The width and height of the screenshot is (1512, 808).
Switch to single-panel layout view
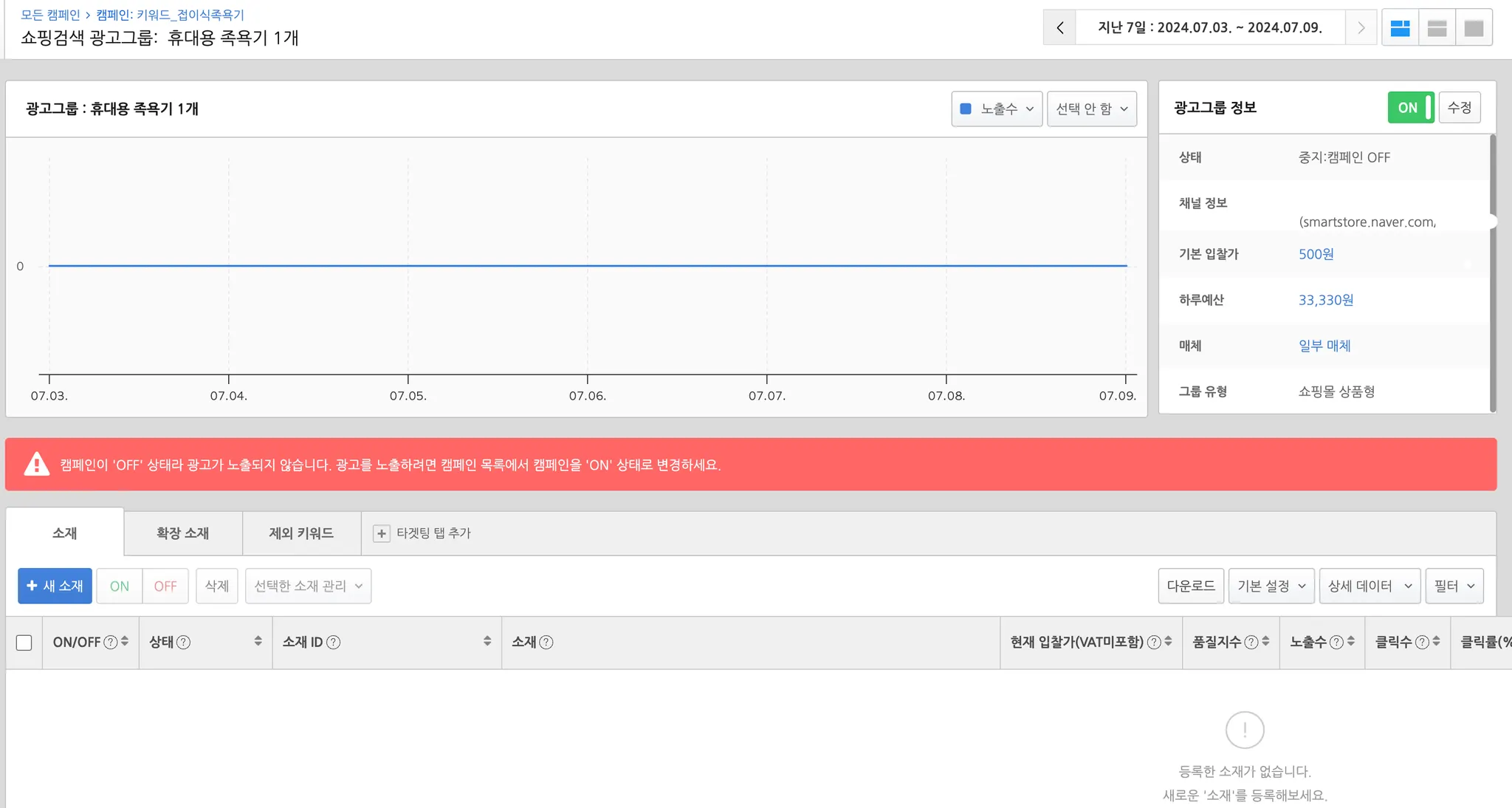pos(1474,28)
